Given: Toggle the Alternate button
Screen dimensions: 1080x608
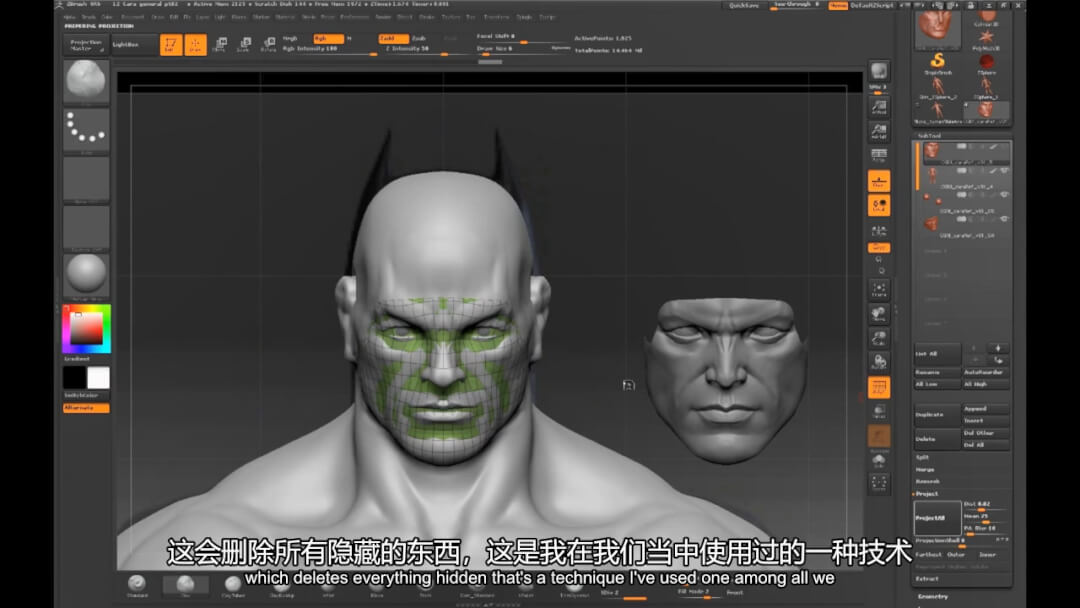Looking at the screenshot, I should [x=86, y=408].
